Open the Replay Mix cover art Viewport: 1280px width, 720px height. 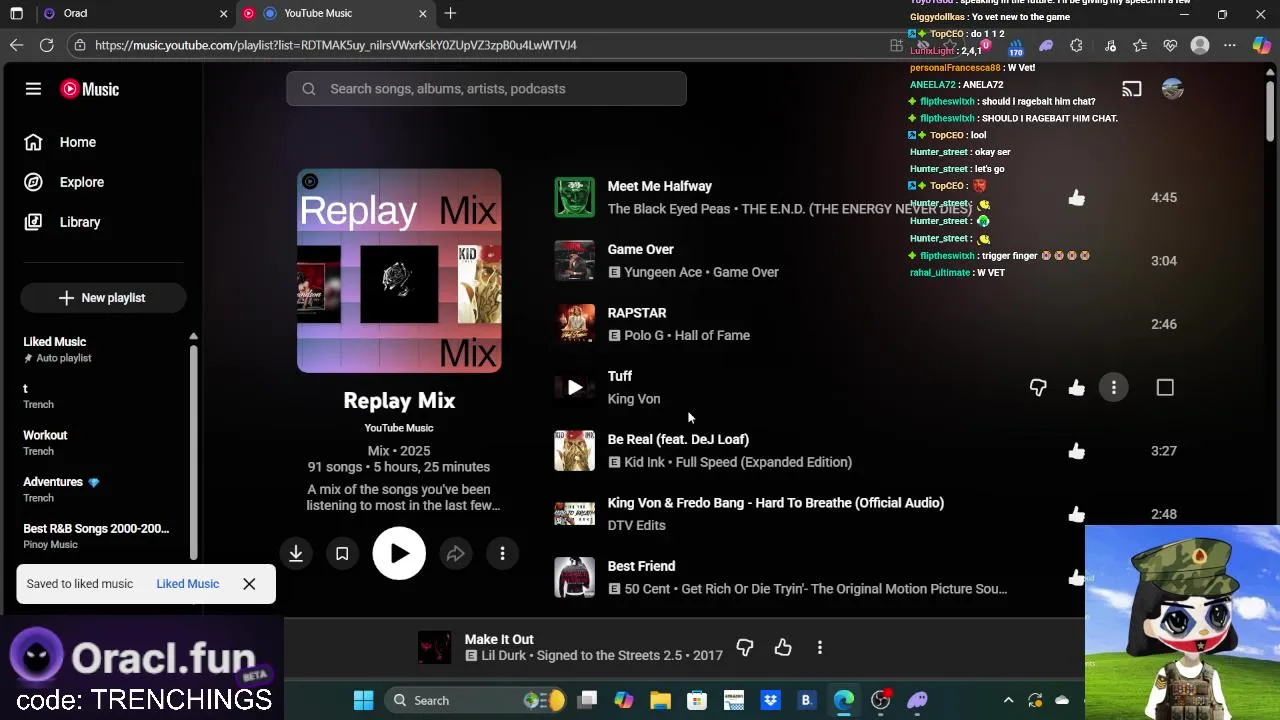(399, 270)
